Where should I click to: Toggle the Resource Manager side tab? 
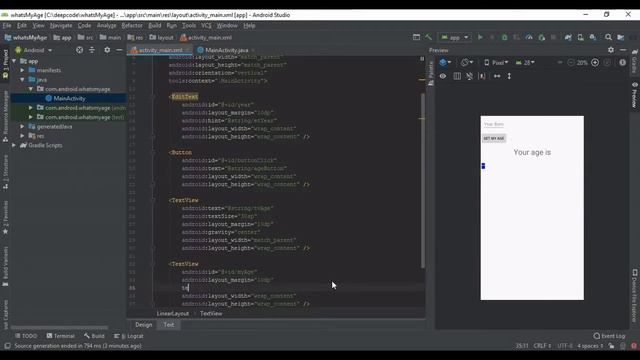point(5,116)
